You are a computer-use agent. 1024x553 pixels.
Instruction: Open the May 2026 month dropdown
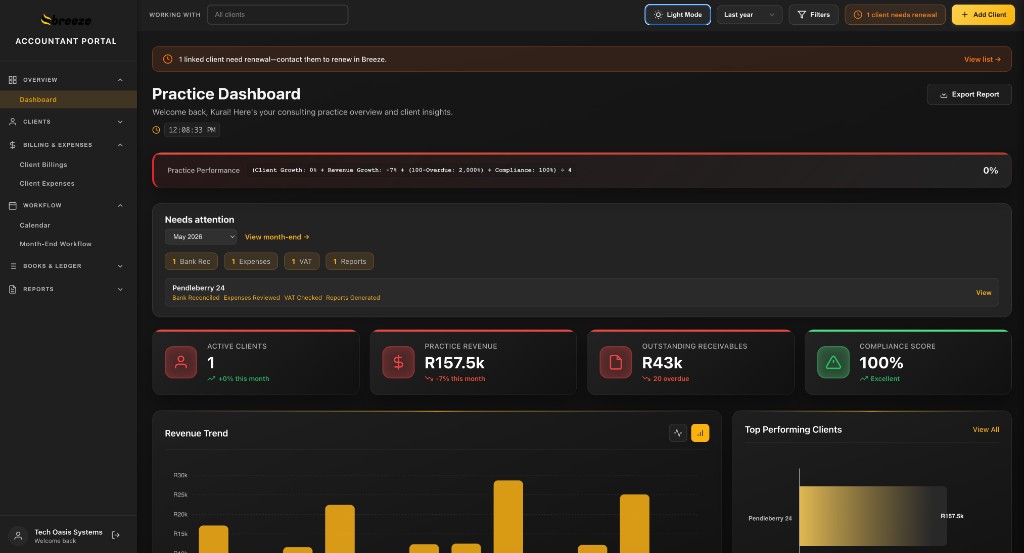(x=200, y=236)
